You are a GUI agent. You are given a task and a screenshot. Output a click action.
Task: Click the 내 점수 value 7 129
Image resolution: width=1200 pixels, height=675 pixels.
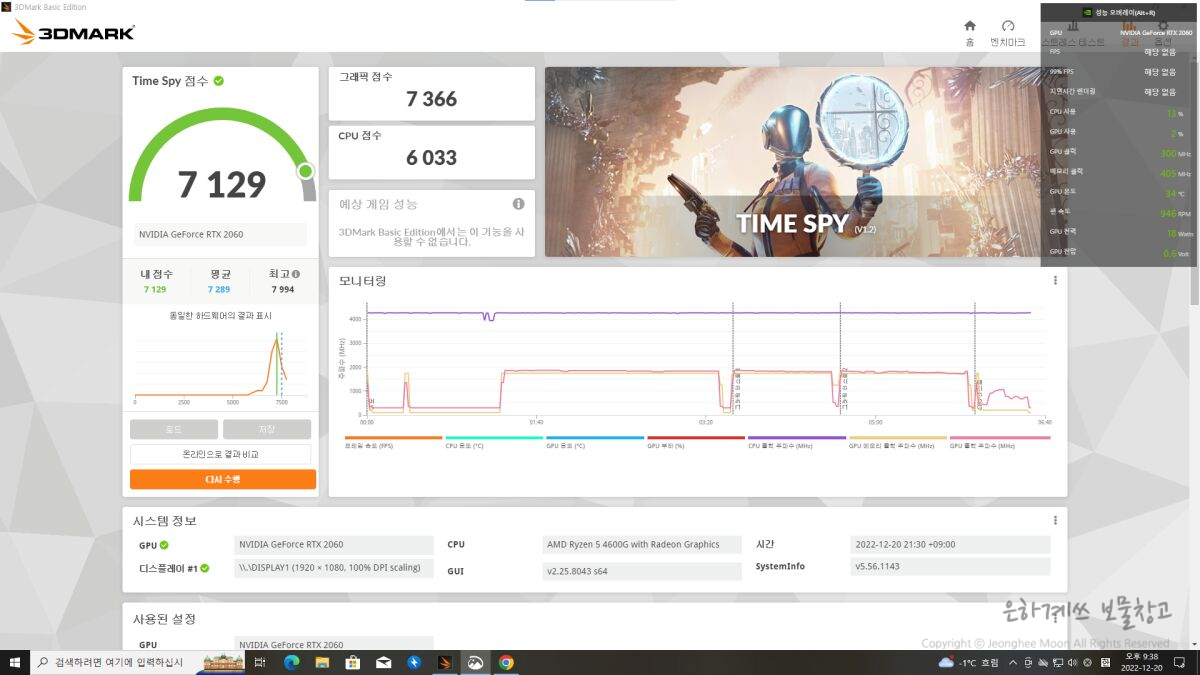point(155,289)
